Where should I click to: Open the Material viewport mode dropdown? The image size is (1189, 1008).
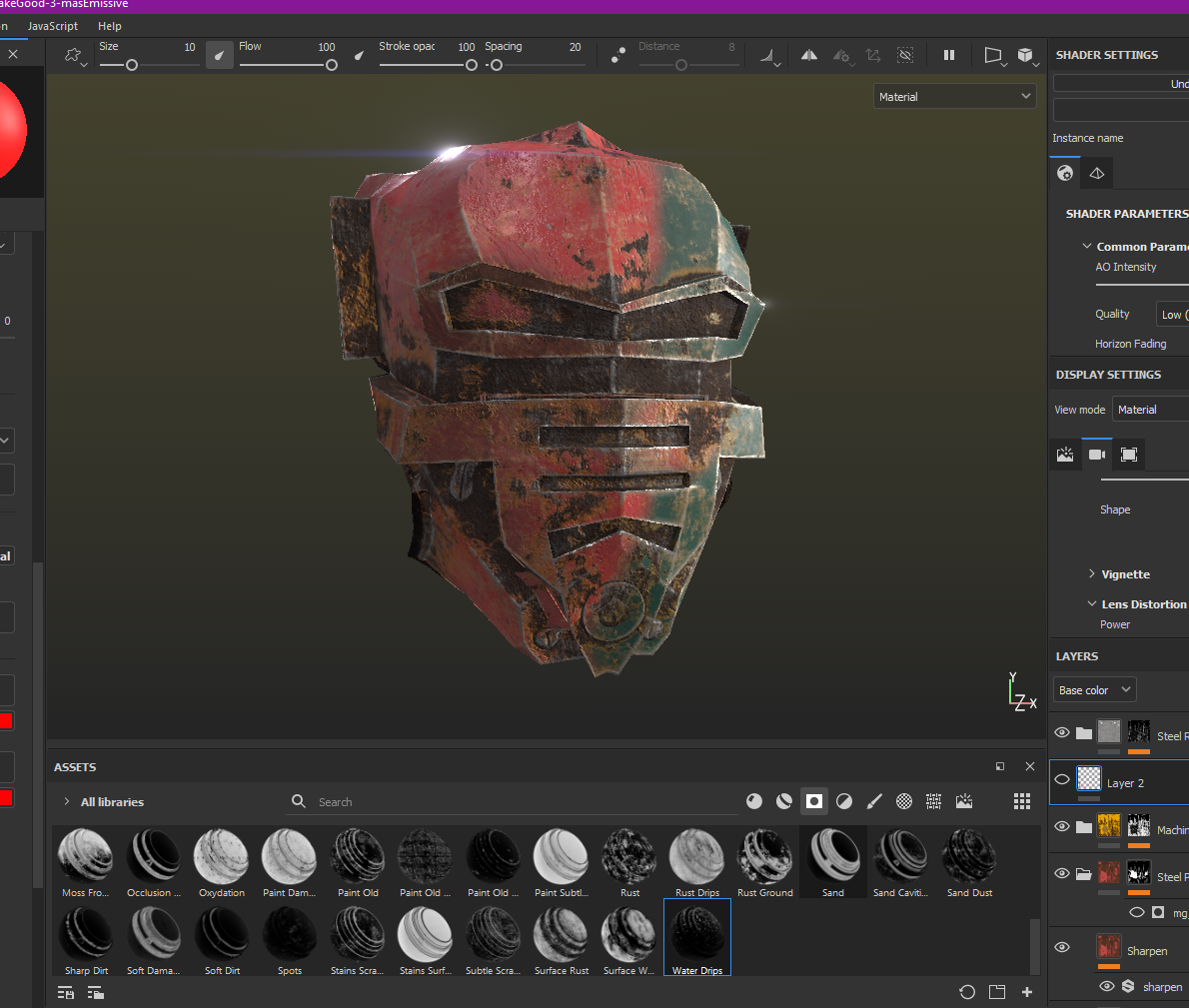tap(954, 97)
